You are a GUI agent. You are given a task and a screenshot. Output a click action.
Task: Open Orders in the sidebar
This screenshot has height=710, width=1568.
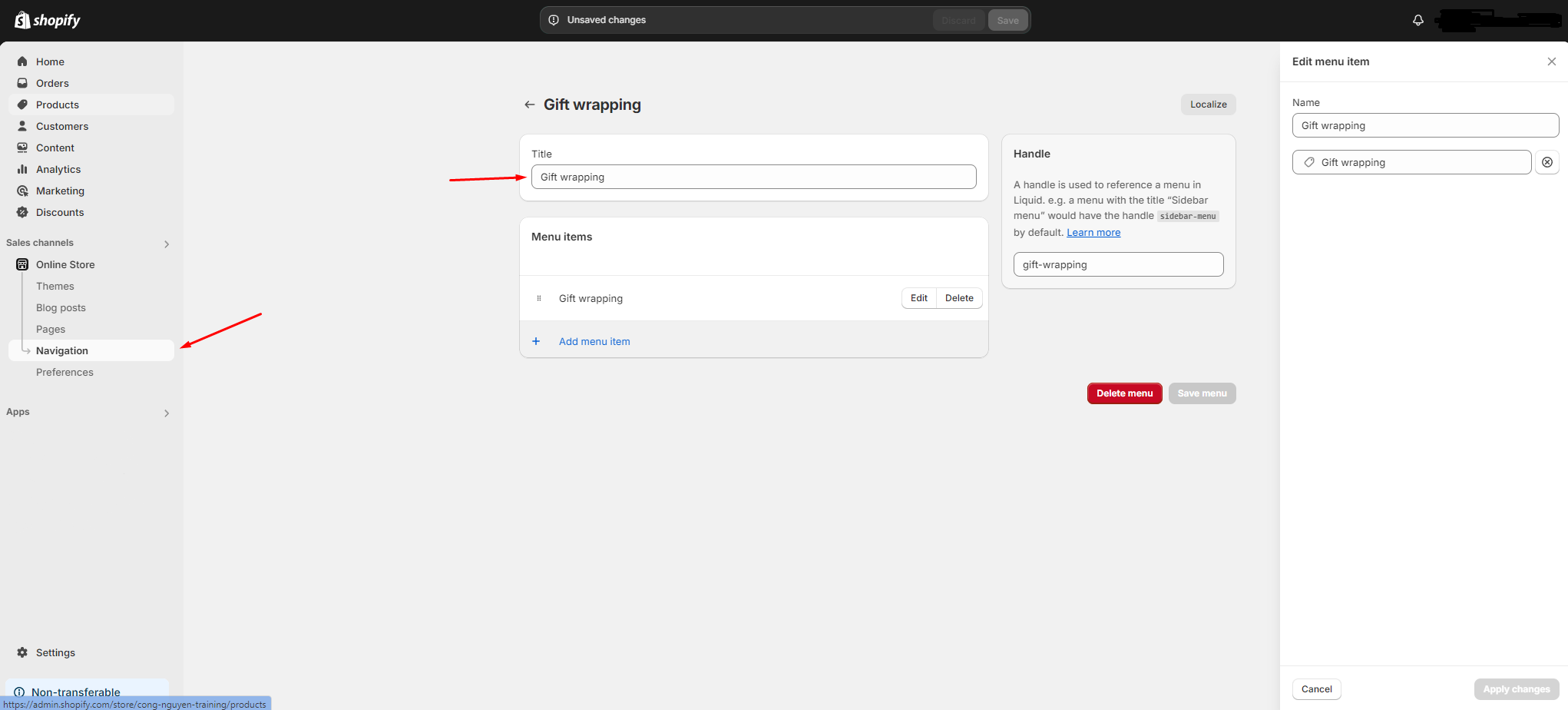91,83
